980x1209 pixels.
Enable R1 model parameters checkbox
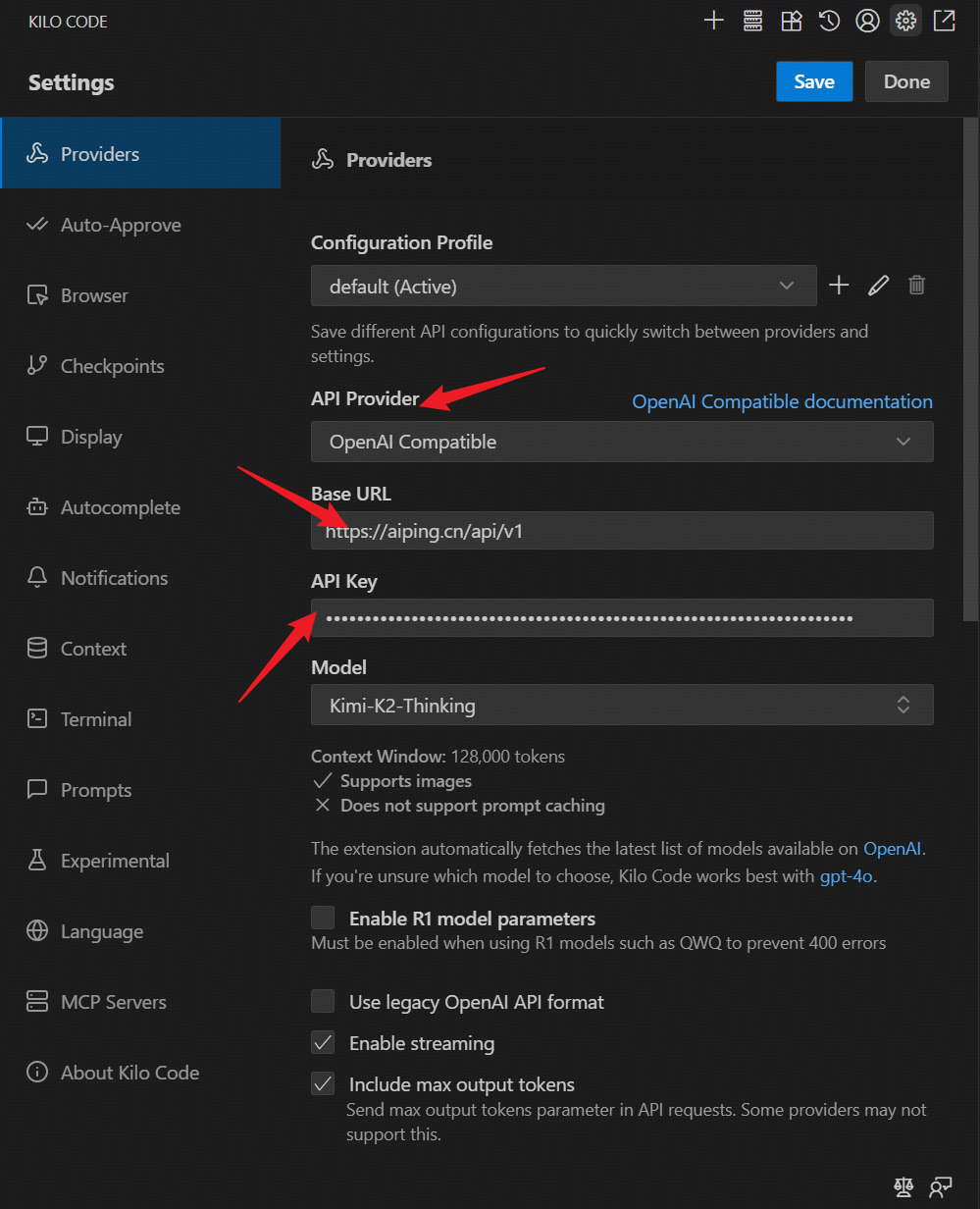pos(323,919)
